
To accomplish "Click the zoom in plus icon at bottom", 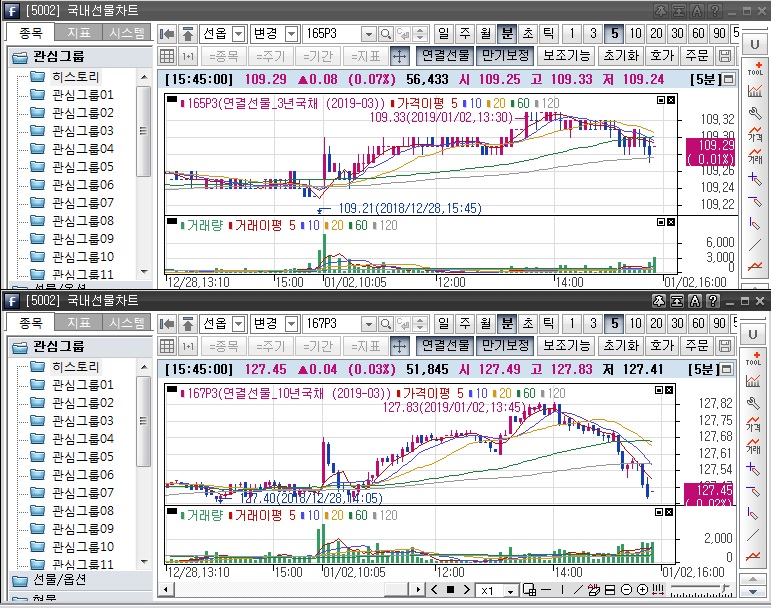I will [642, 590].
